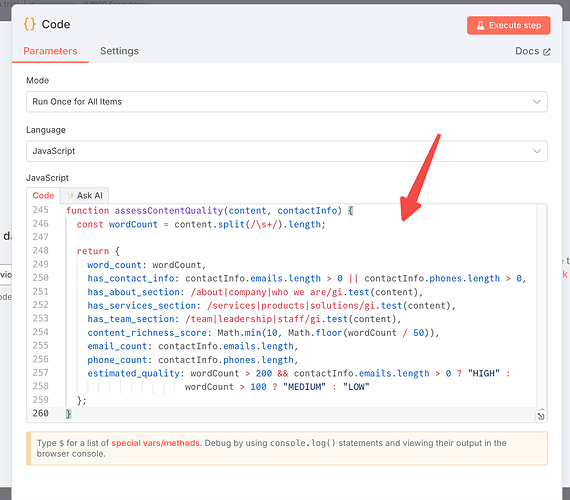
Task: Click the has_contact_info property in the code
Action: pos(131,279)
